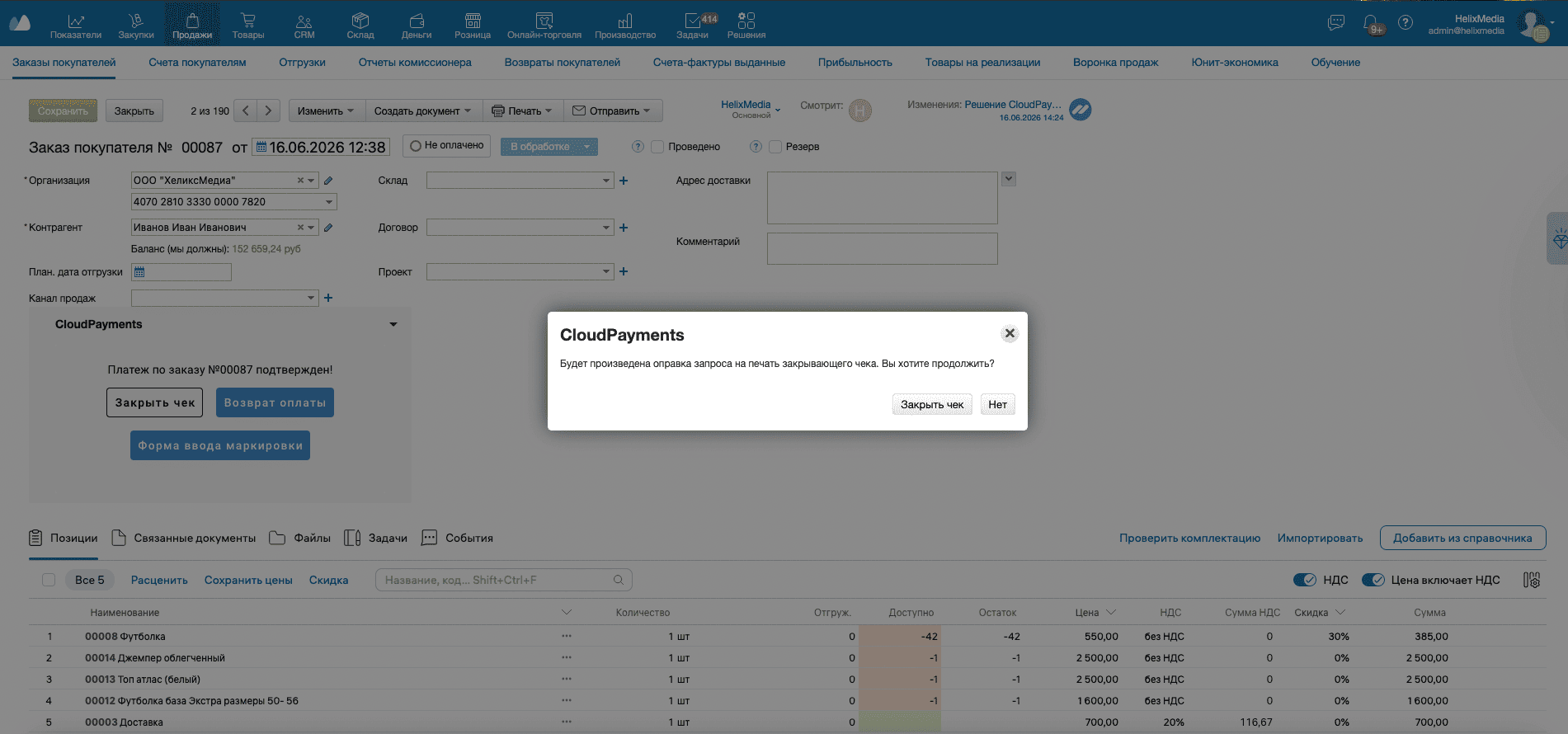The image size is (1568, 734).
Task: Open the Показатели section icon
Action: pyautogui.click(x=76, y=26)
